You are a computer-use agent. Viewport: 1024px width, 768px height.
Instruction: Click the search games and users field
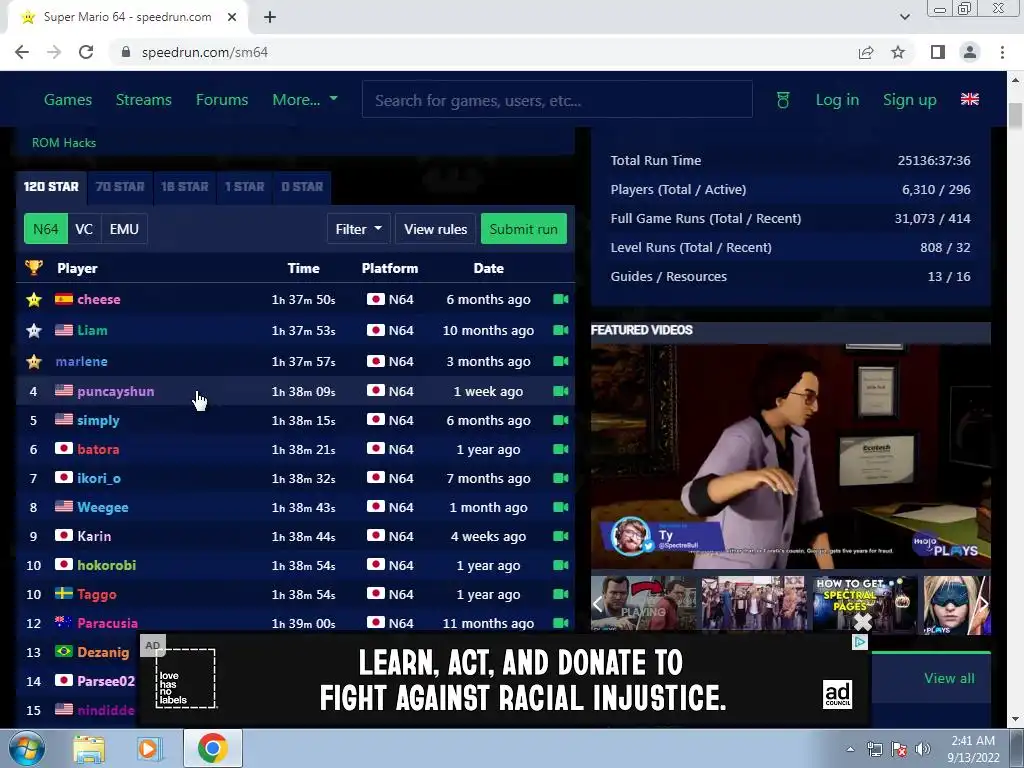tap(557, 100)
